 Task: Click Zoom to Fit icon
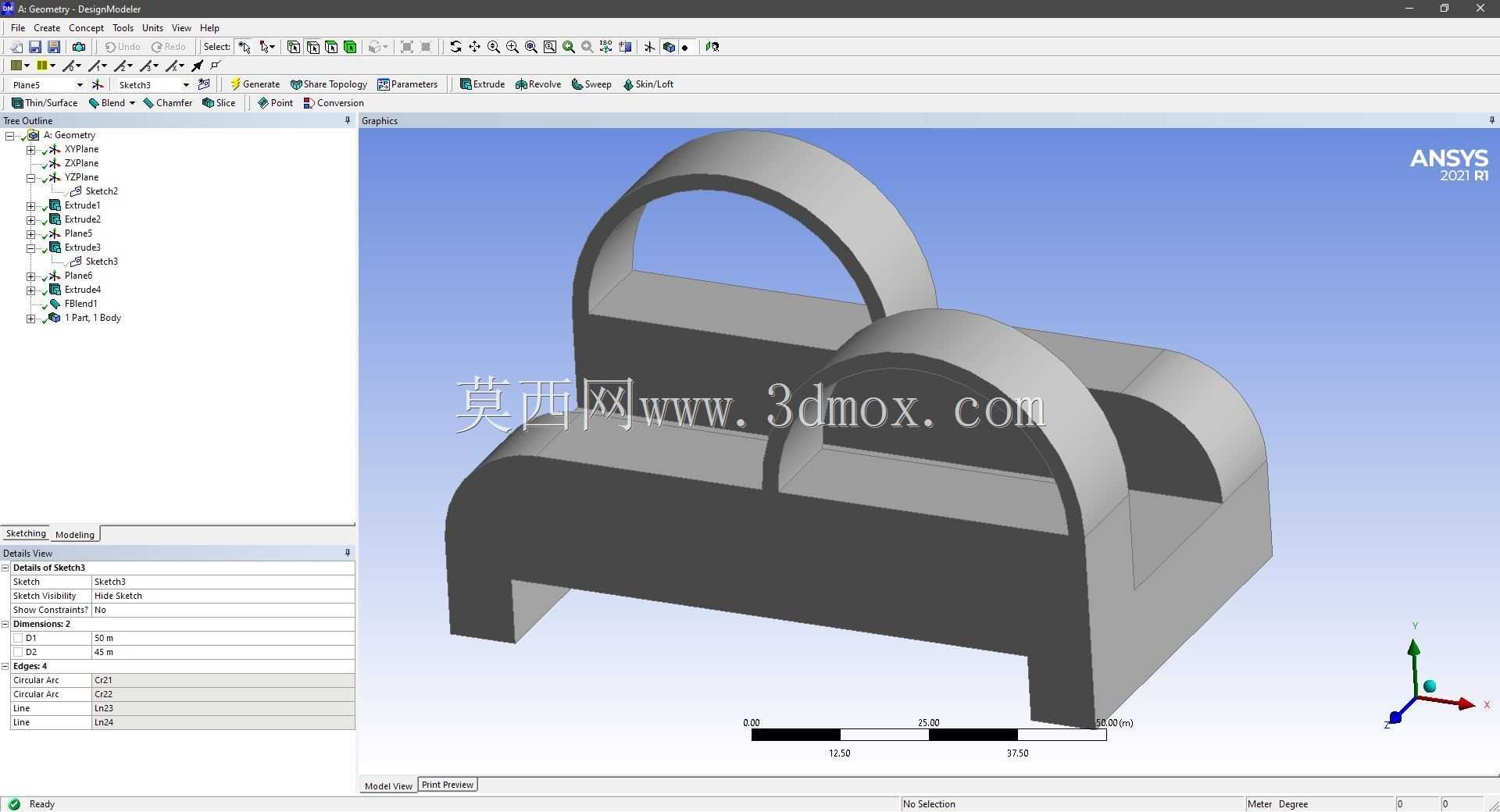(531, 47)
